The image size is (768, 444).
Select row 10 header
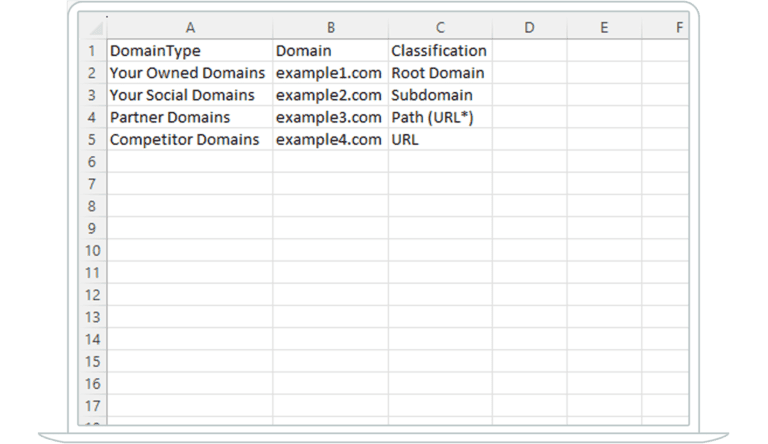tap(92, 250)
